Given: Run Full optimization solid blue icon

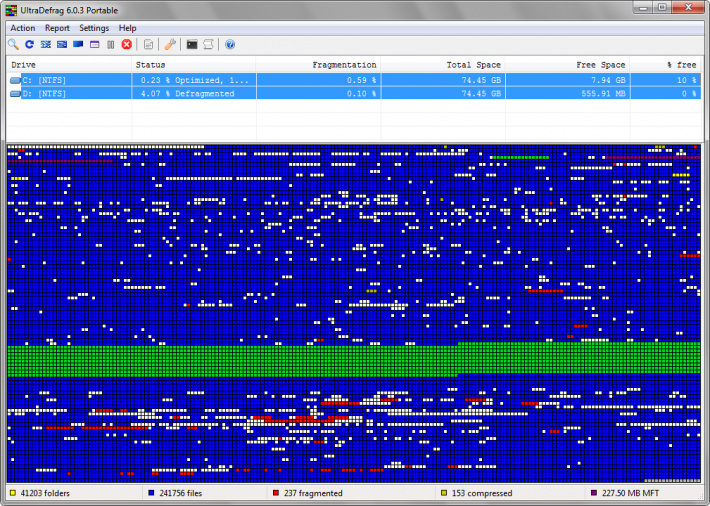Looking at the screenshot, I should pyautogui.click(x=78, y=44).
